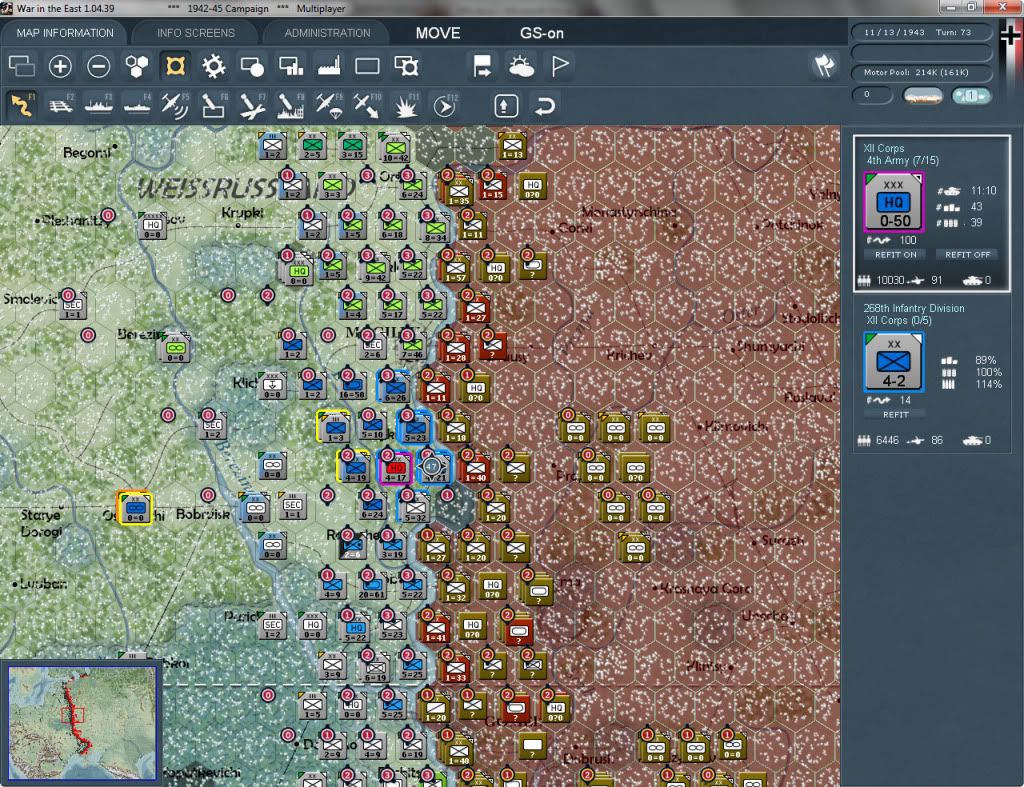Select the 268th Infantry 4-2 counter
Viewport: 1024px width, 787px height.
pyautogui.click(x=893, y=362)
